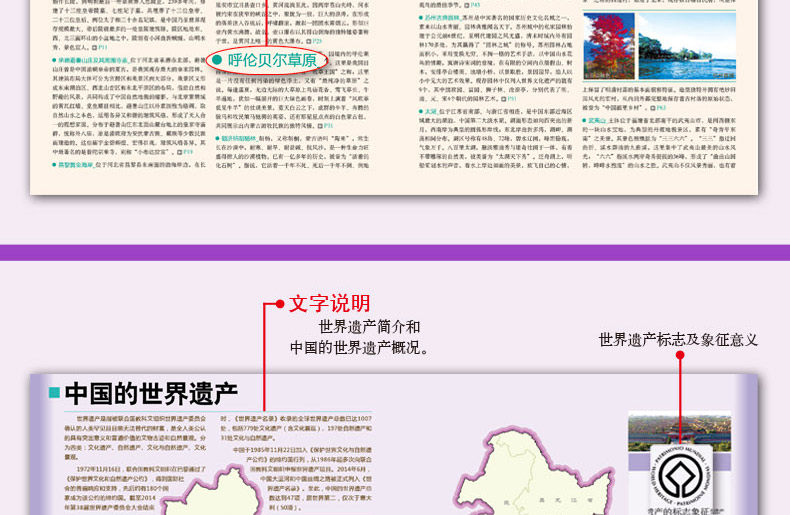
Task: Click the 中国的世界遗产 section heading
Action: [x=151, y=394]
